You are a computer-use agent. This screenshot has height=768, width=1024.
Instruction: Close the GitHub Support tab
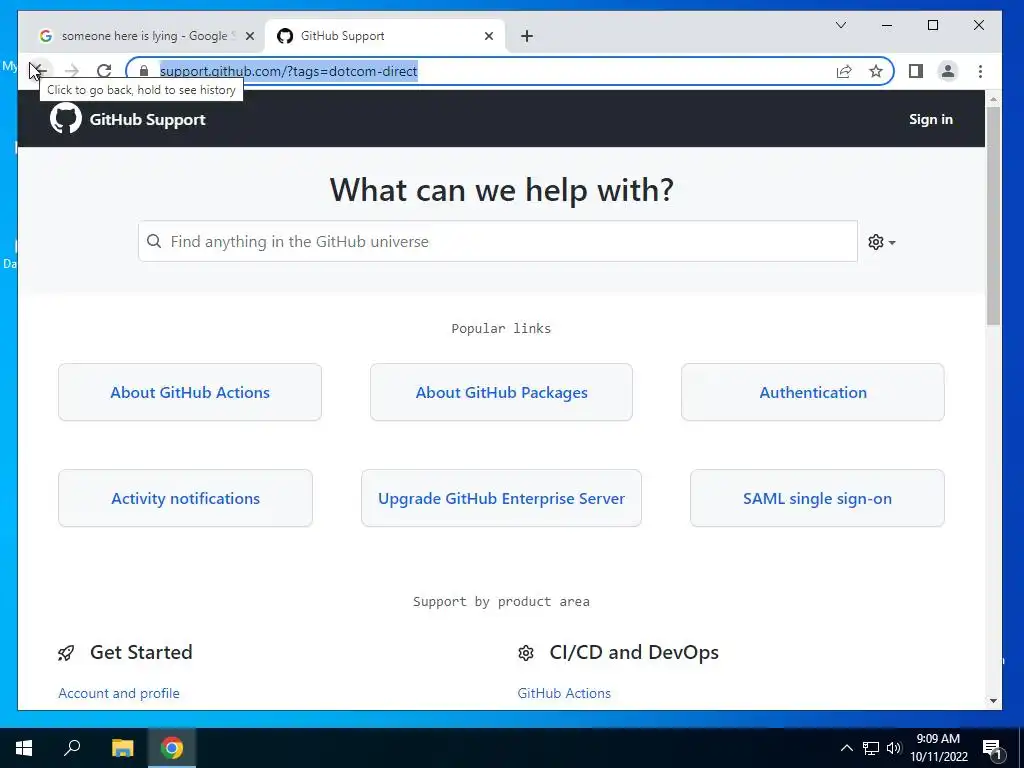pyautogui.click(x=488, y=36)
